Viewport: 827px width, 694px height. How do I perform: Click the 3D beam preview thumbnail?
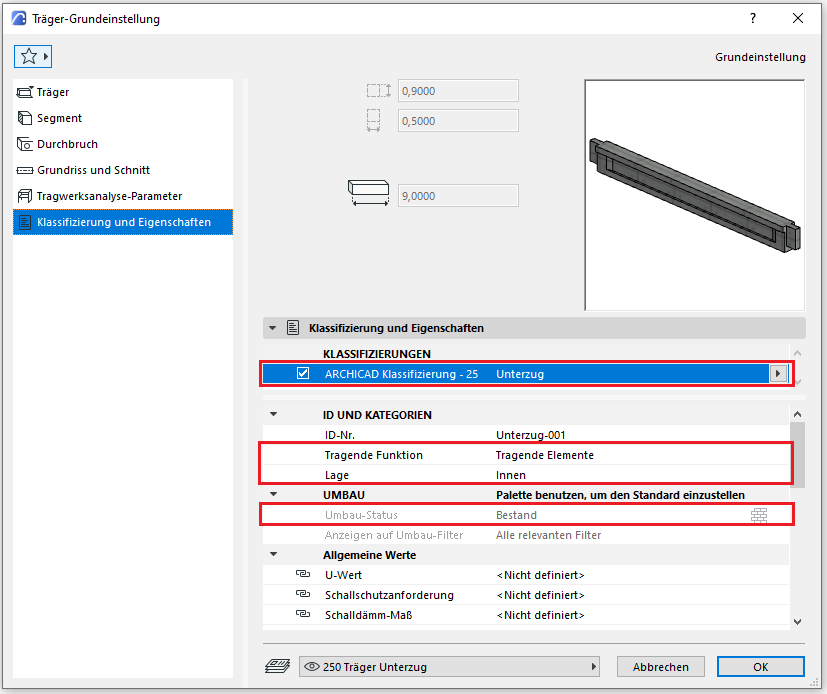[695, 195]
